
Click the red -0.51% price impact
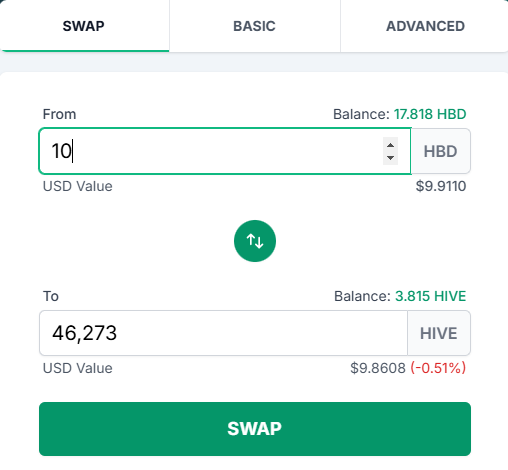pyautogui.click(x=438, y=368)
